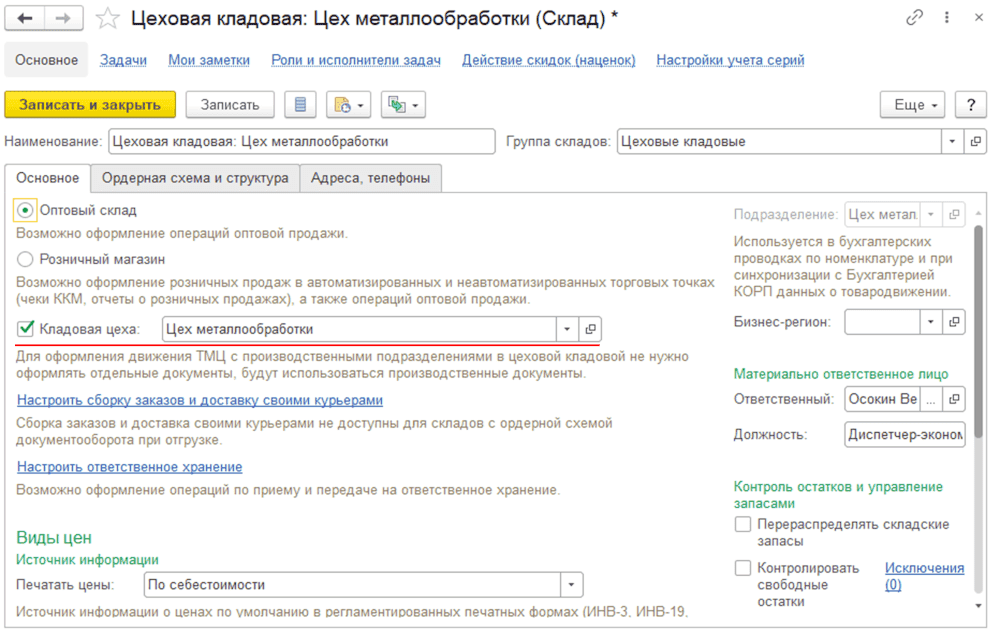1000x629 pixels.
Task: Click the Записать и закрыть button
Action: pos(90,105)
